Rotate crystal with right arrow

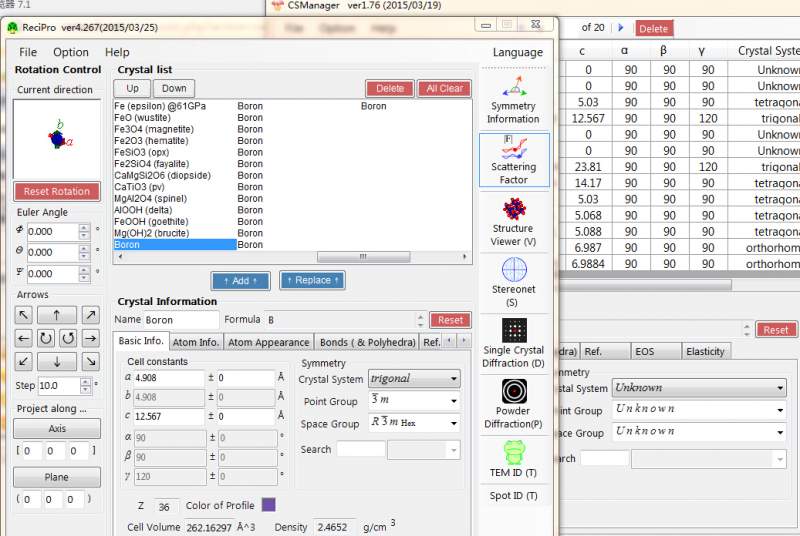[90, 338]
